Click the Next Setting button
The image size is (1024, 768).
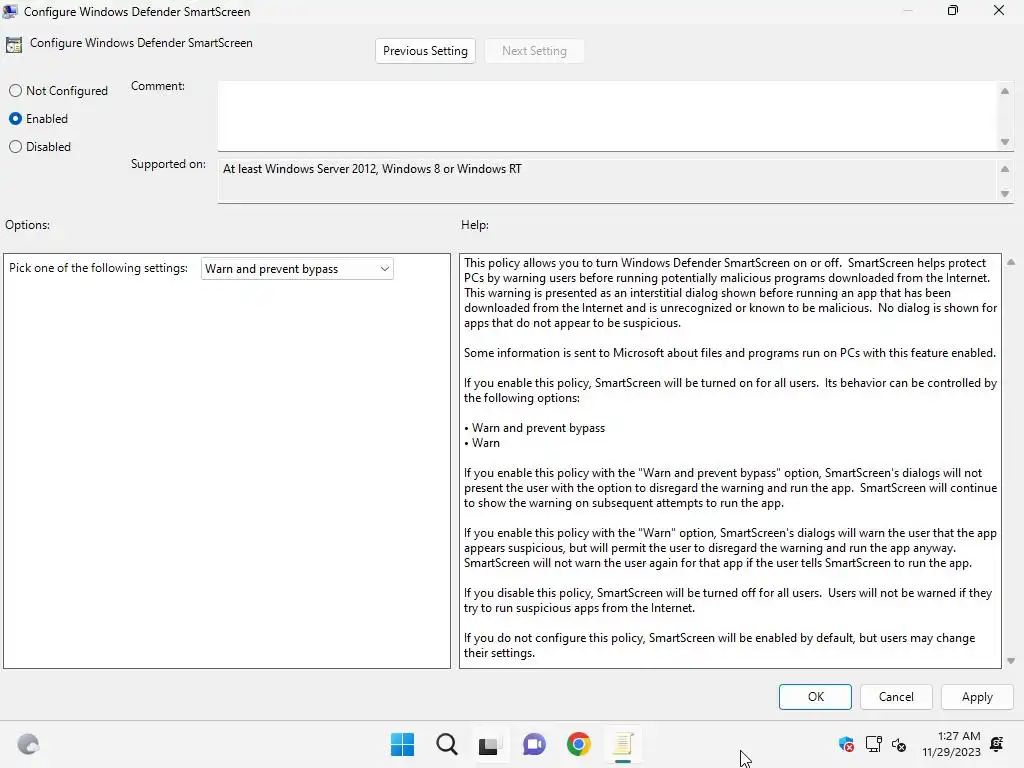click(x=534, y=51)
